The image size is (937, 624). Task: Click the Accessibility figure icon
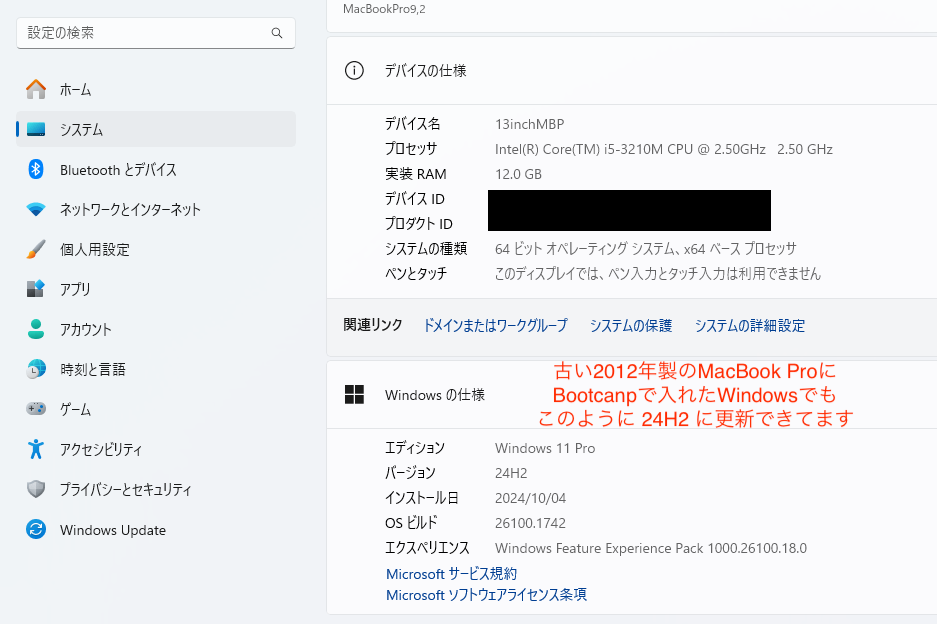36,449
